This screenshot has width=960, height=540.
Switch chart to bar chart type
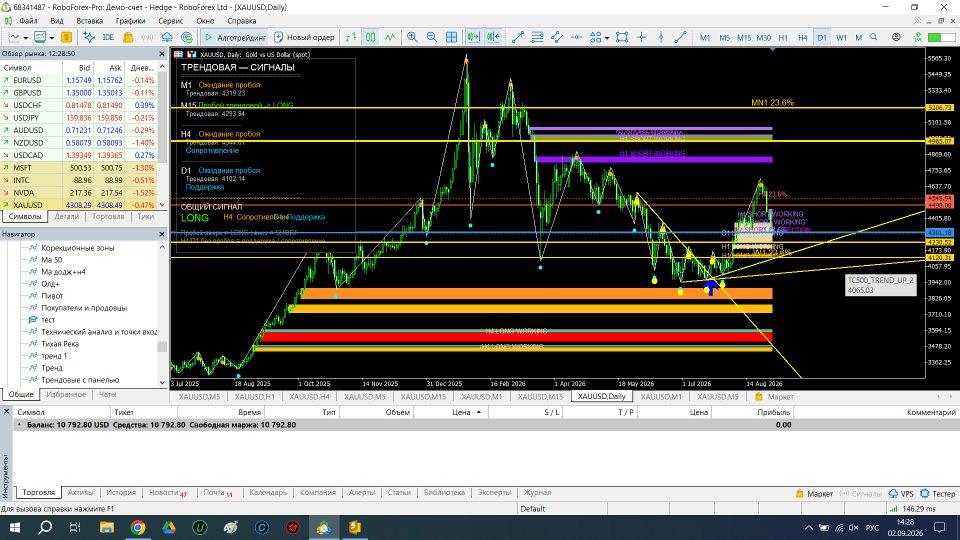pyautogui.click(x=351, y=37)
